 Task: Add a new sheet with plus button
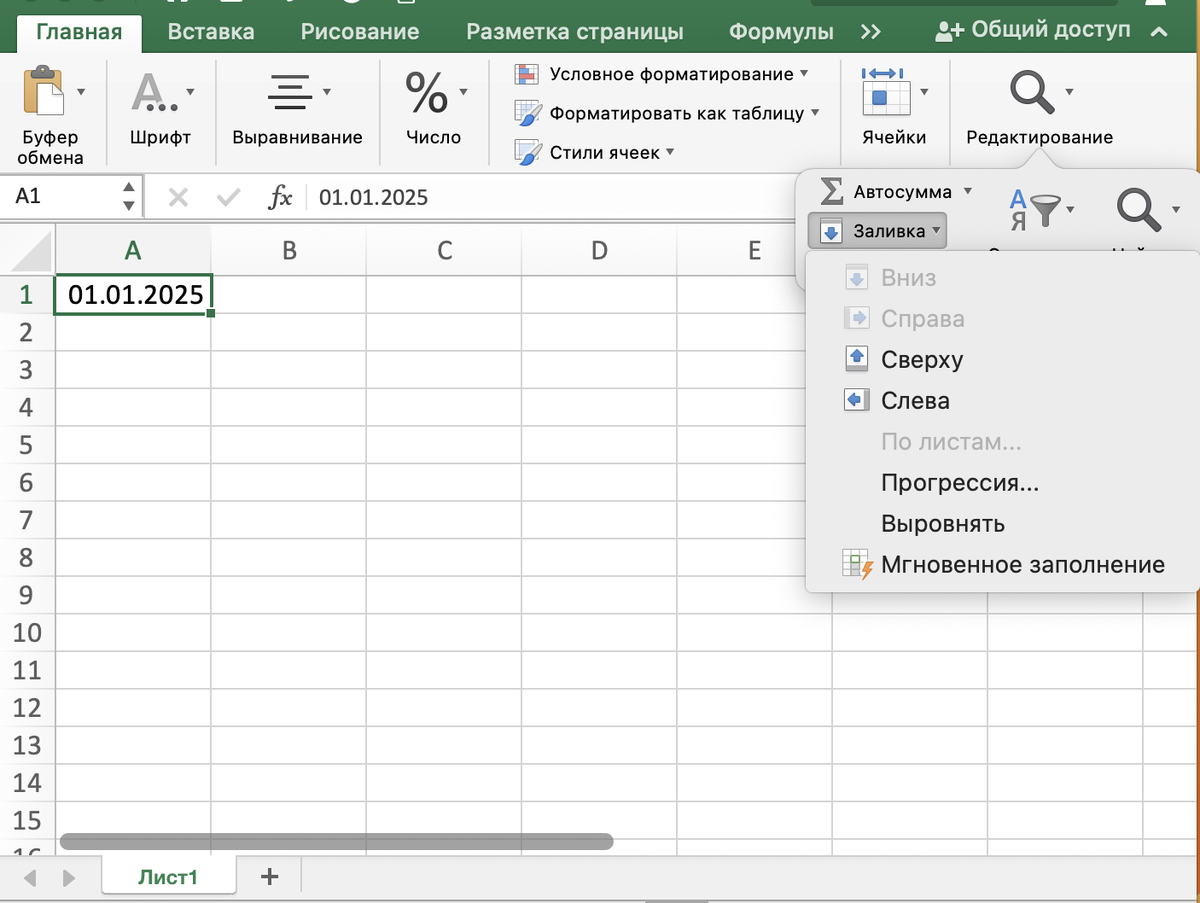(268, 877)
